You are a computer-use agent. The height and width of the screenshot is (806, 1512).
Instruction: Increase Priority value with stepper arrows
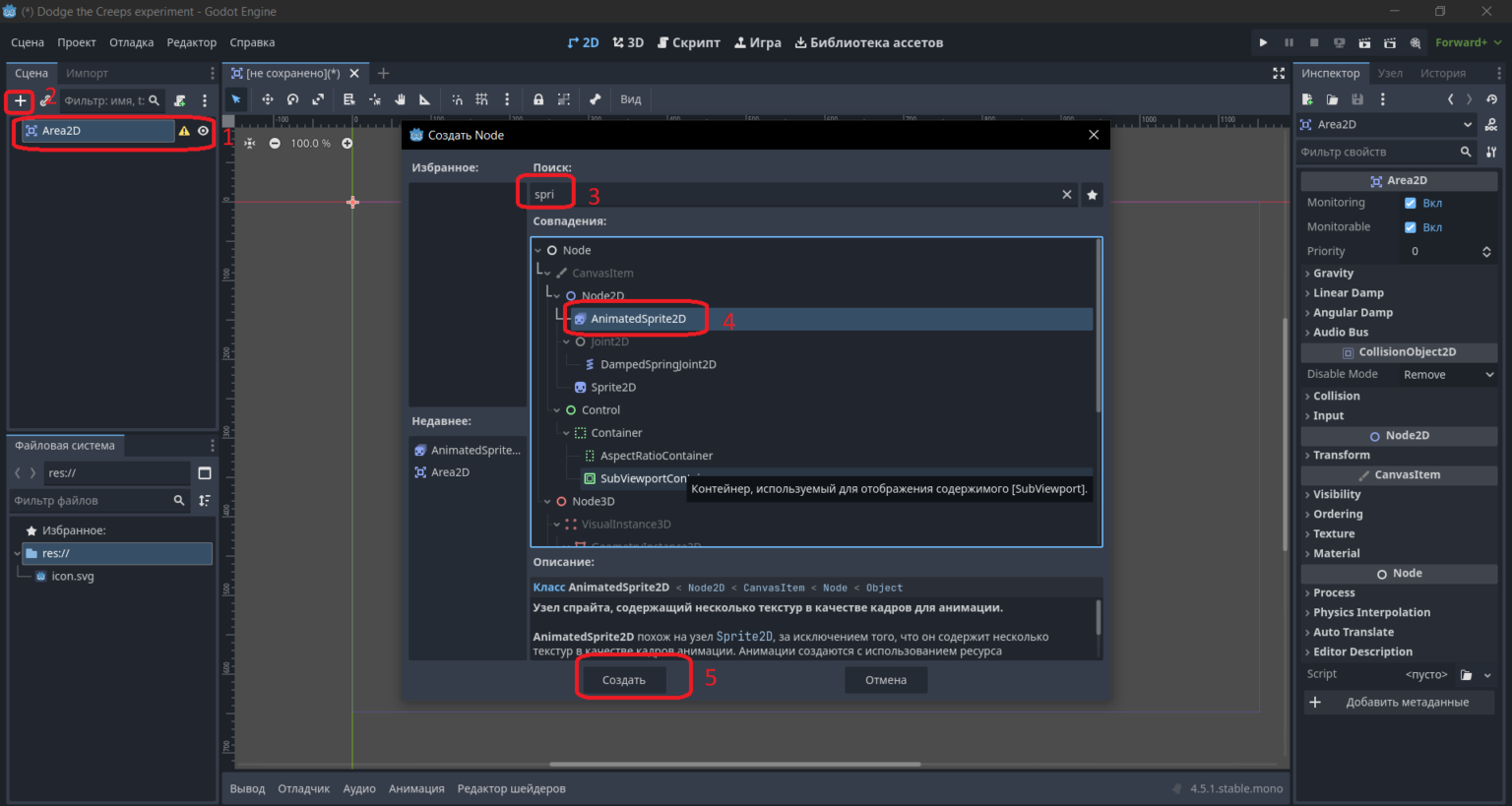[1486, 248]
